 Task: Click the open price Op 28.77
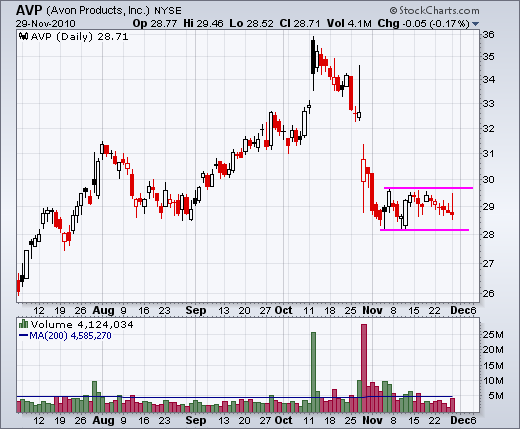(x=155, y=24)
